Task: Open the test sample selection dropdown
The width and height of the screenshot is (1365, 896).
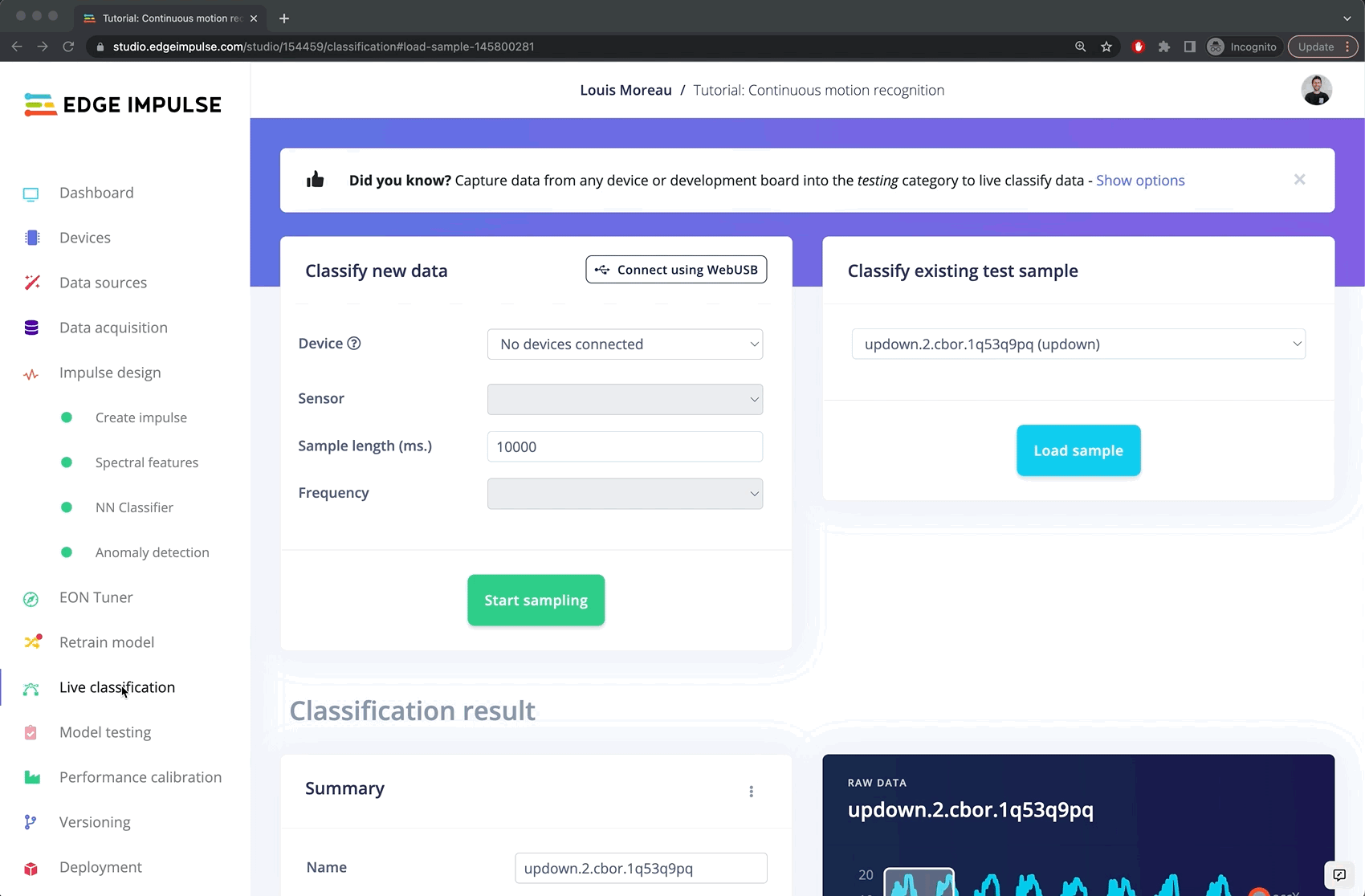Action: (x=1078, y=344)
